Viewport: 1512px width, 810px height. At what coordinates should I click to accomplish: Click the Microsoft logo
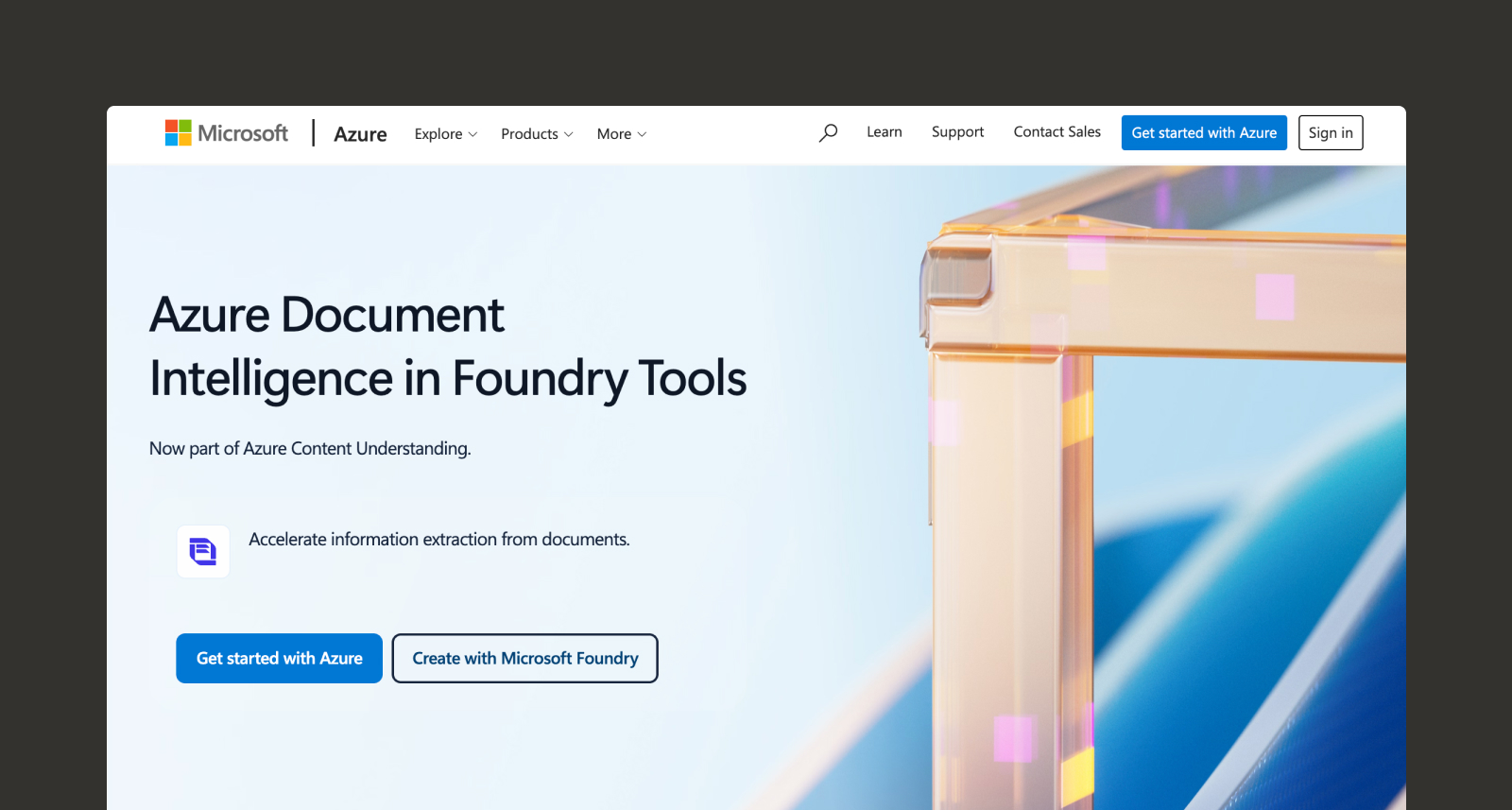pyautogui.click(x=227, y=133)
